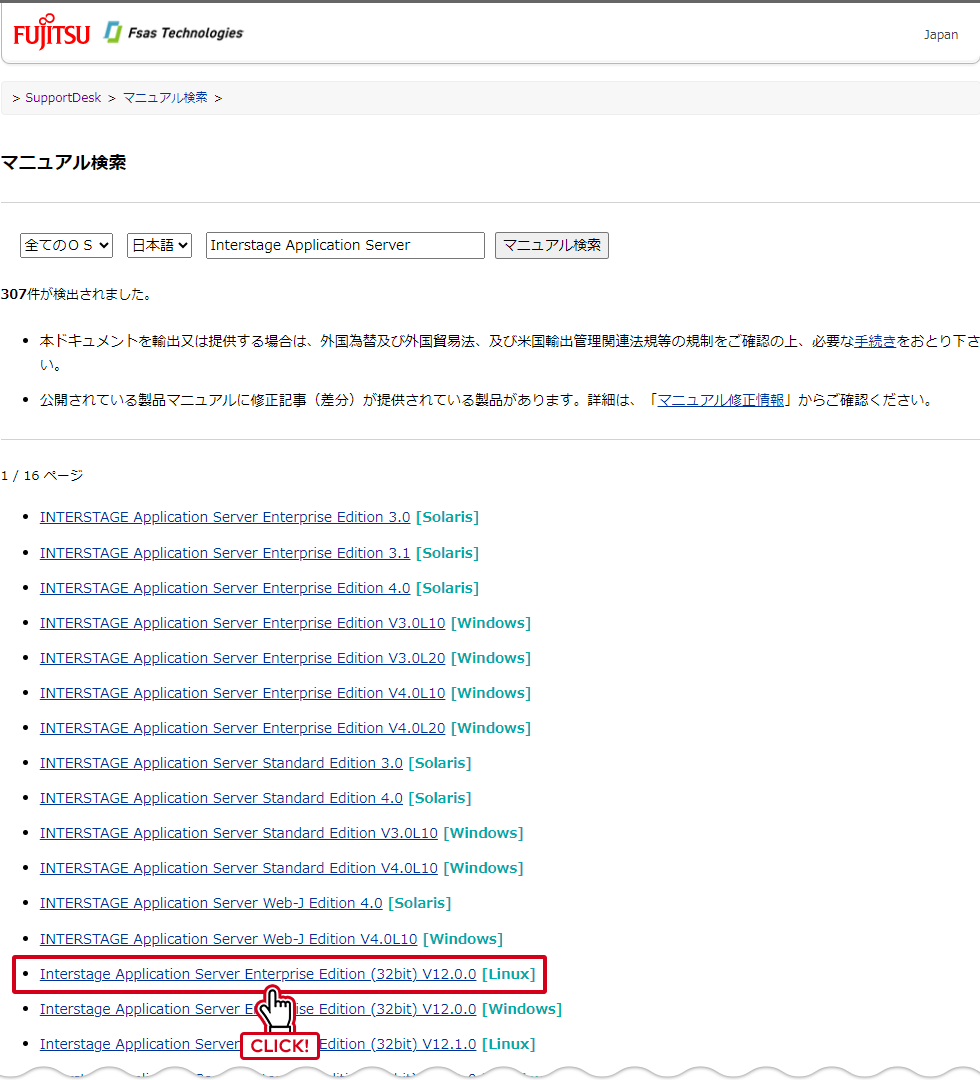This screenshot has height=1080, width=980.
Task: Open Web-J Edition V4.0L10 Windows manual
Action: point(229,939)
